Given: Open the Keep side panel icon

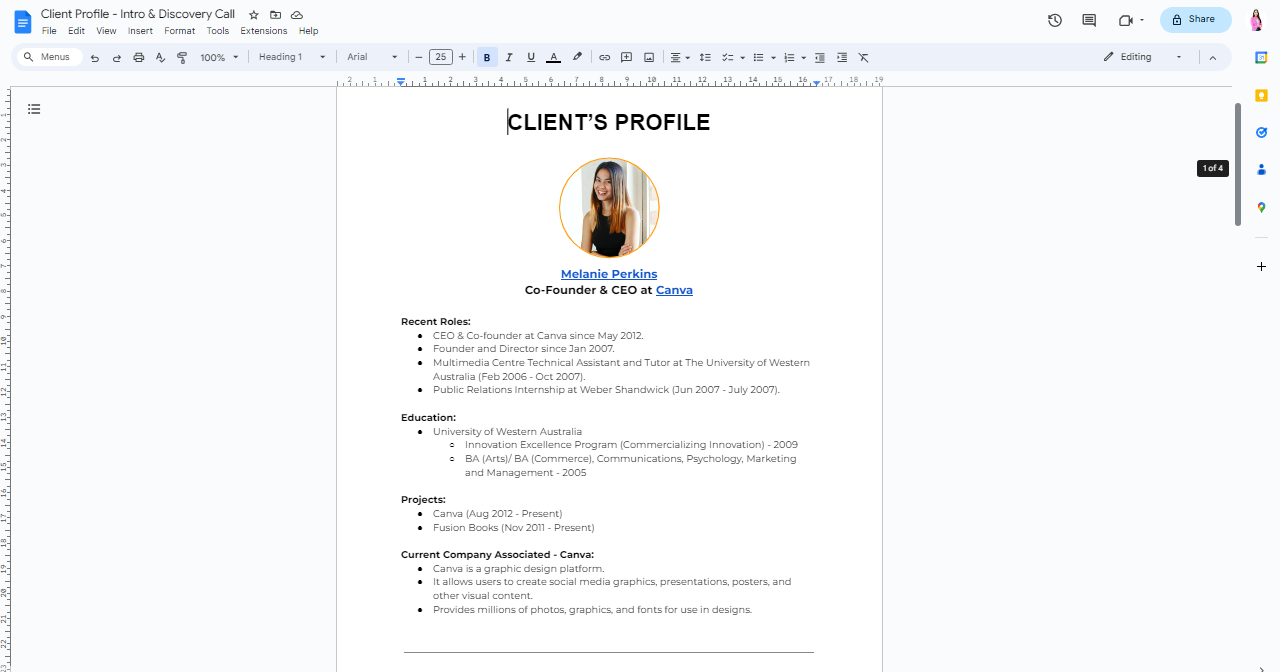Looking at the screenshot, I should point(1262,95).
